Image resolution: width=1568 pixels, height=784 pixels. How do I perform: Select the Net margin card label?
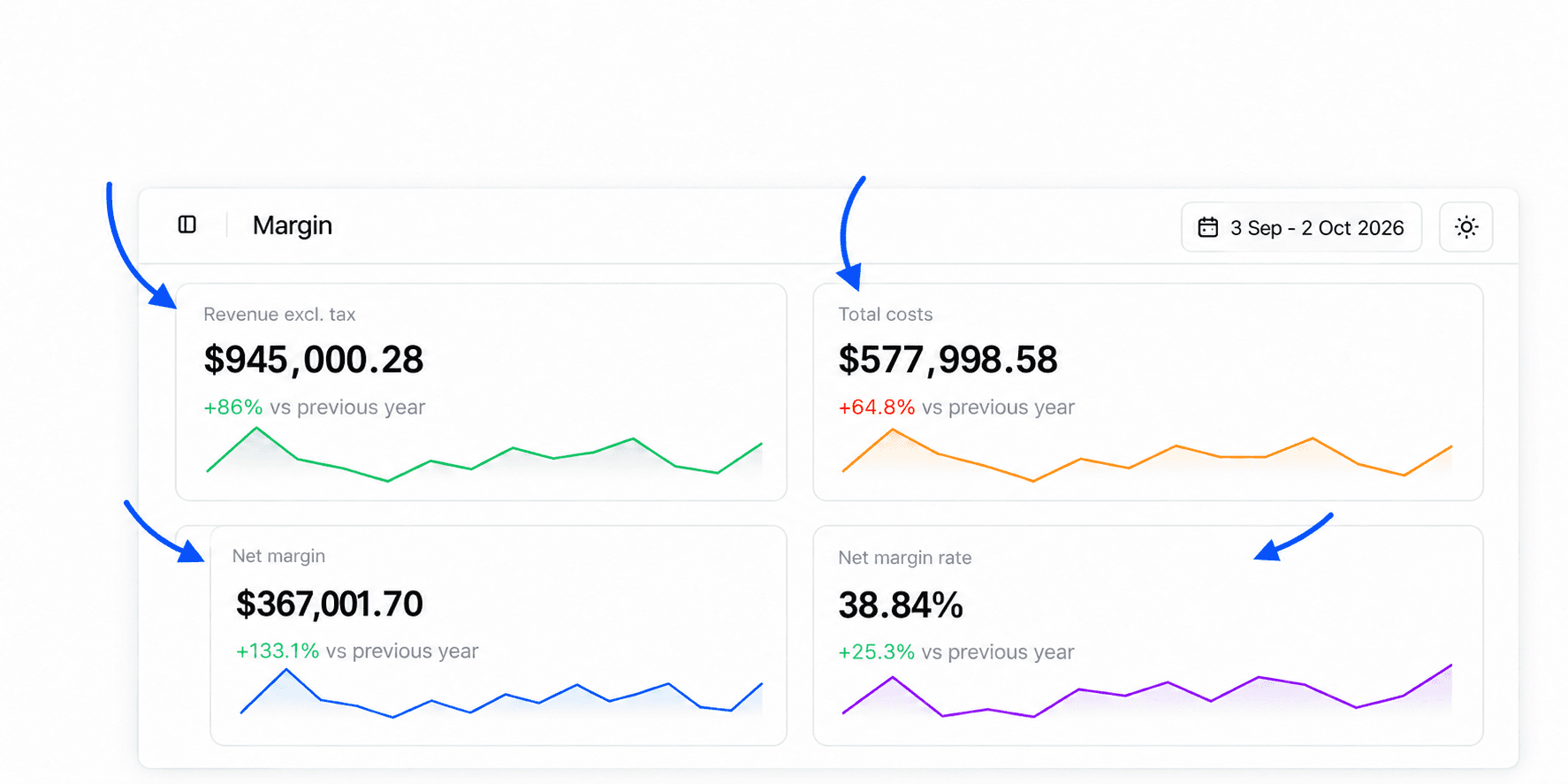tap(278, 556)
